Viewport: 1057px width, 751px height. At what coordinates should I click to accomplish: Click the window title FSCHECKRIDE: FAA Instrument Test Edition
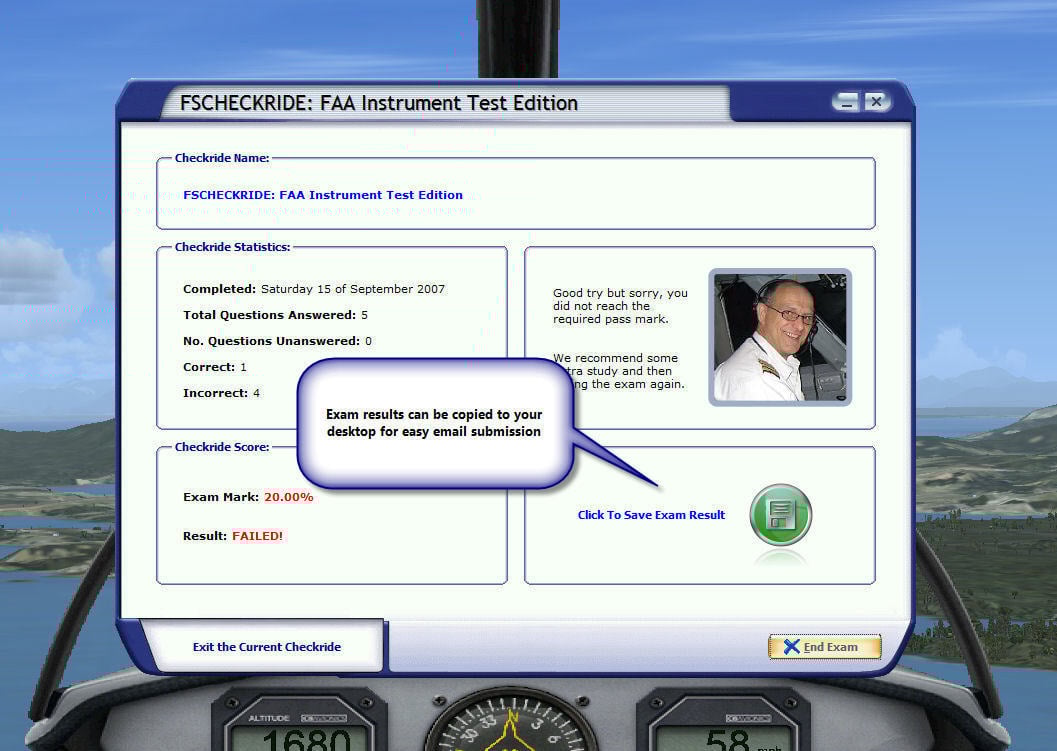pyautogui.click(x=379, y=103)
